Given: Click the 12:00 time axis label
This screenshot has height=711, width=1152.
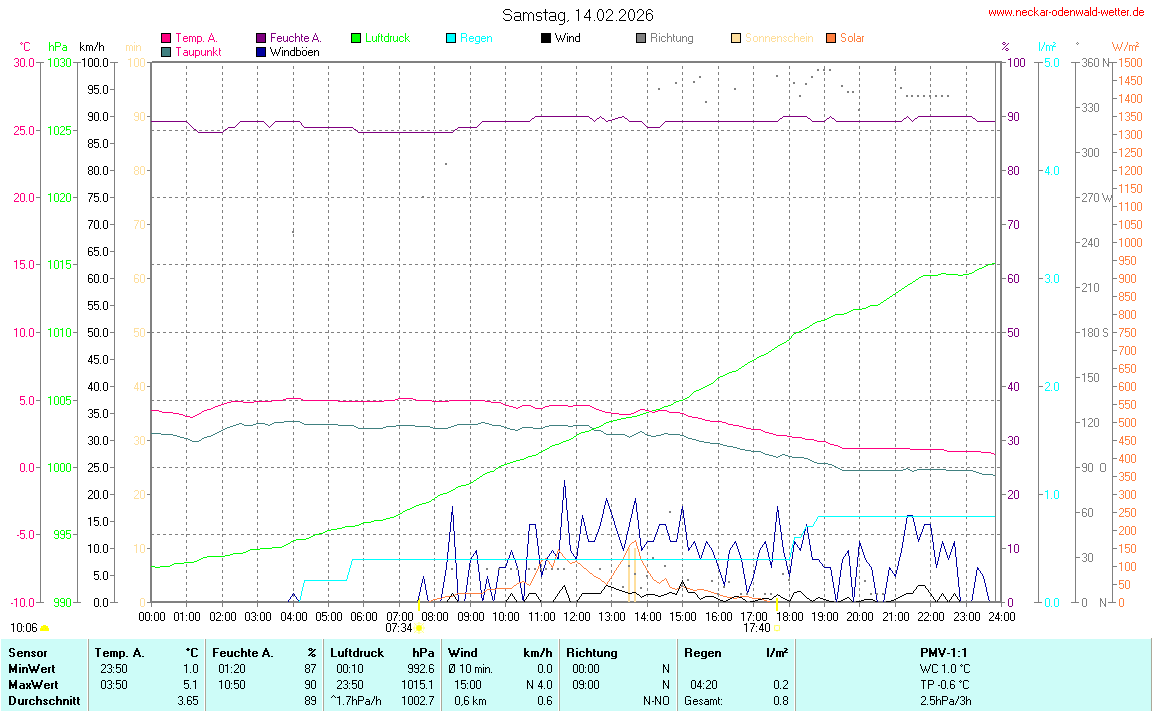Looking at the screenshot, I should tap(576, 616).
